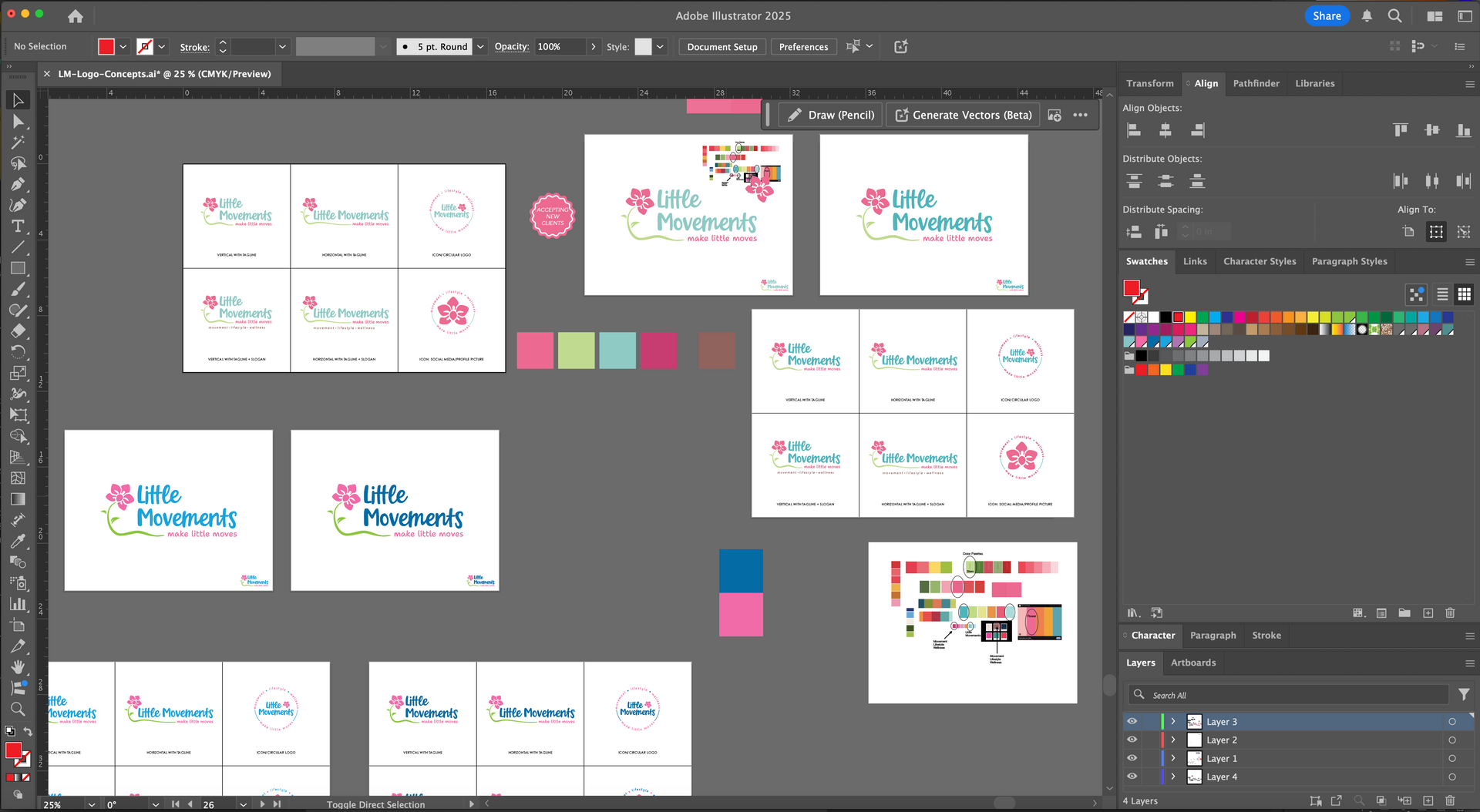Select the Rotate tool
This screenshot has width=1480, height=812.
[x=18, y=352]
